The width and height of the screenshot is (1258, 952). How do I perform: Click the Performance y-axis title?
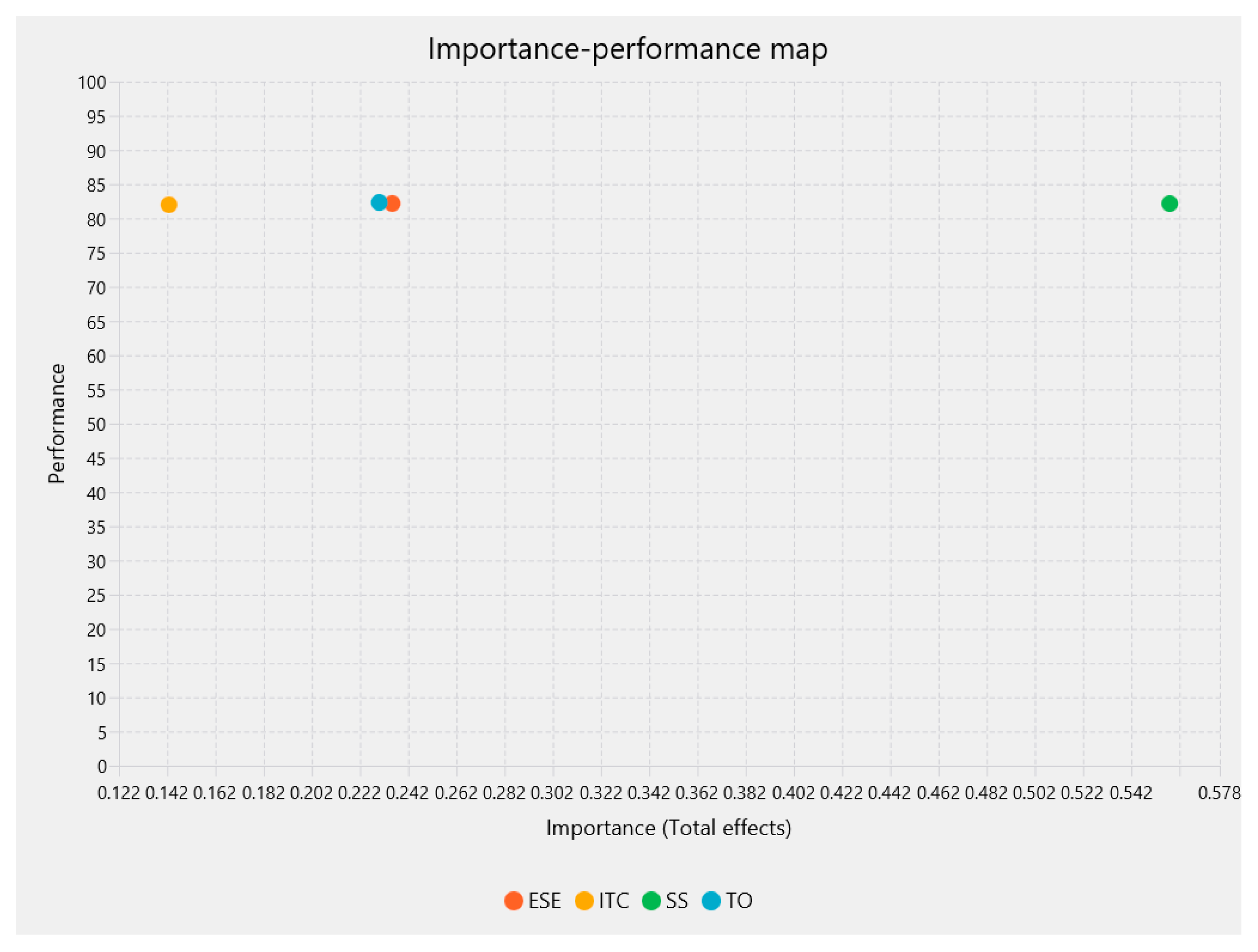[x=57, y=424]
